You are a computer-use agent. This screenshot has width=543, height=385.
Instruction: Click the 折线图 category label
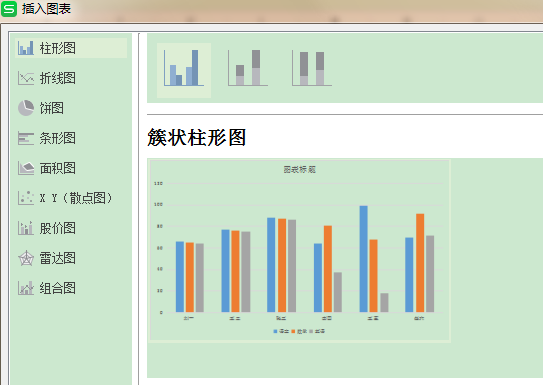(57, 78)
